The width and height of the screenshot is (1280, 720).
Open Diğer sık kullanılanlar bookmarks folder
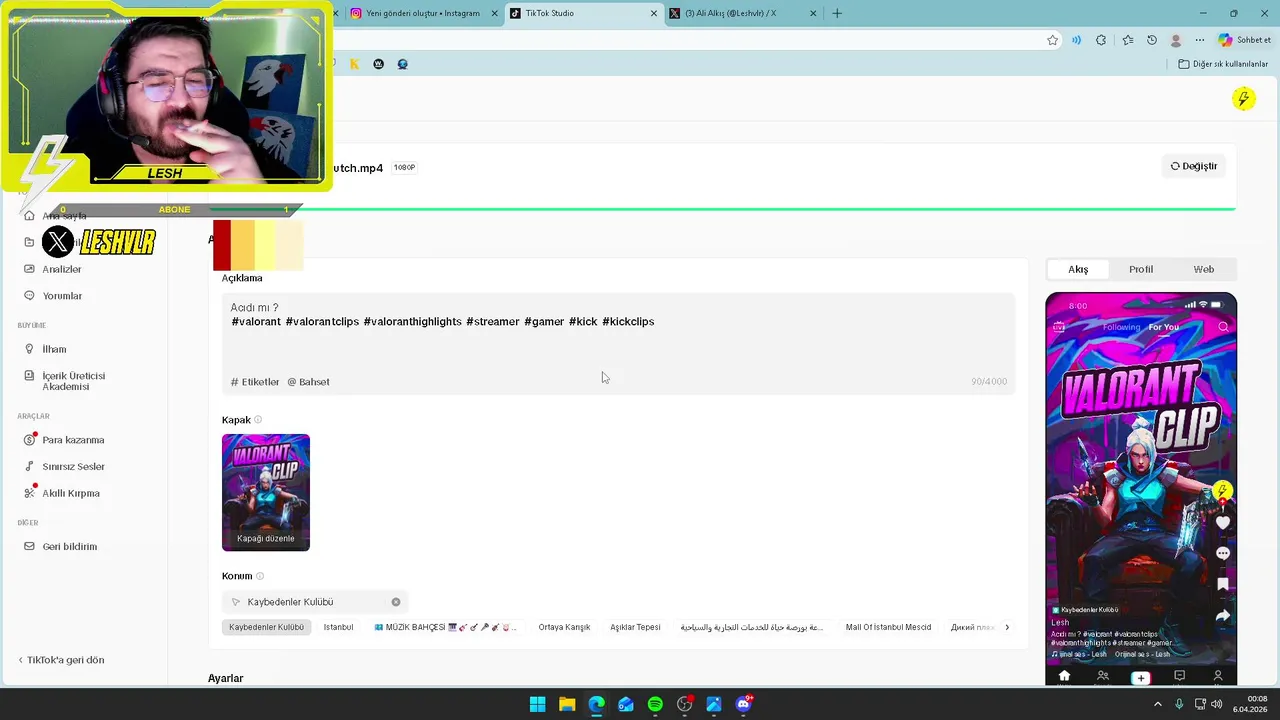point(1223,64)
